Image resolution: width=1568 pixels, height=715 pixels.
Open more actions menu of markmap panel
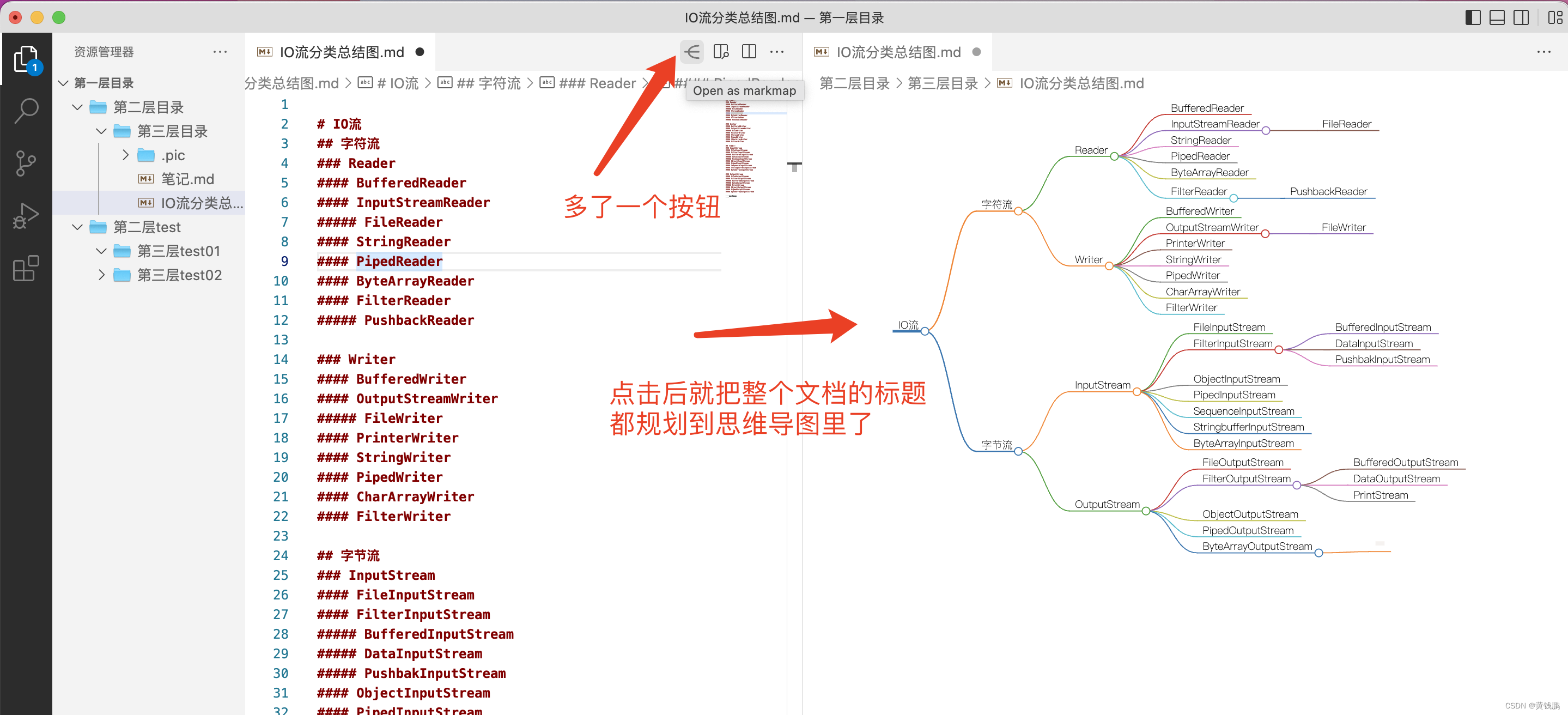[x=1543, y=52]
